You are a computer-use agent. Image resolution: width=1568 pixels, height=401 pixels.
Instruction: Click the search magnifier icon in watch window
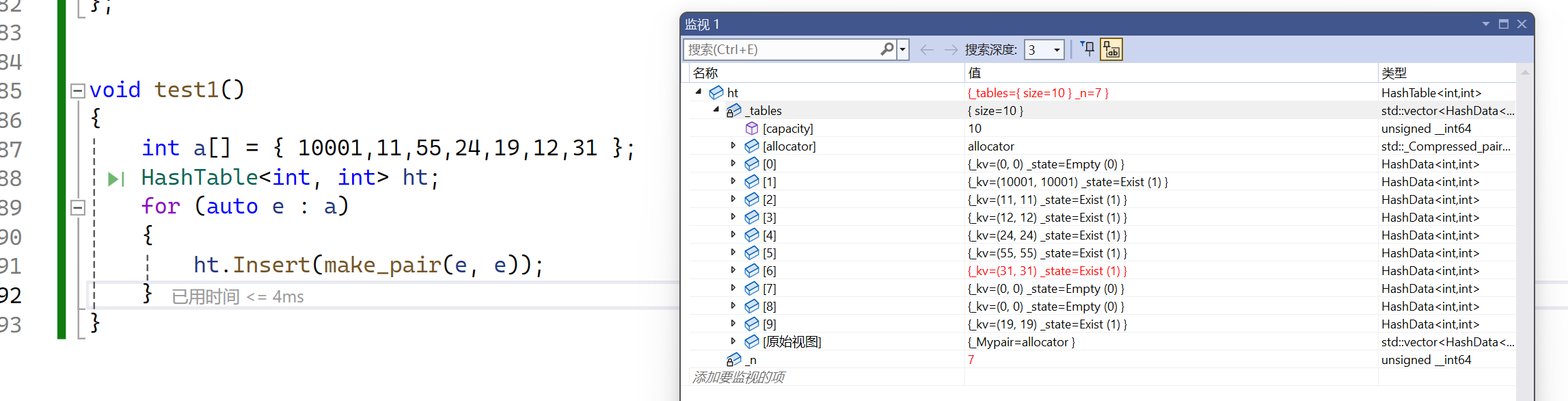(887, 49)
